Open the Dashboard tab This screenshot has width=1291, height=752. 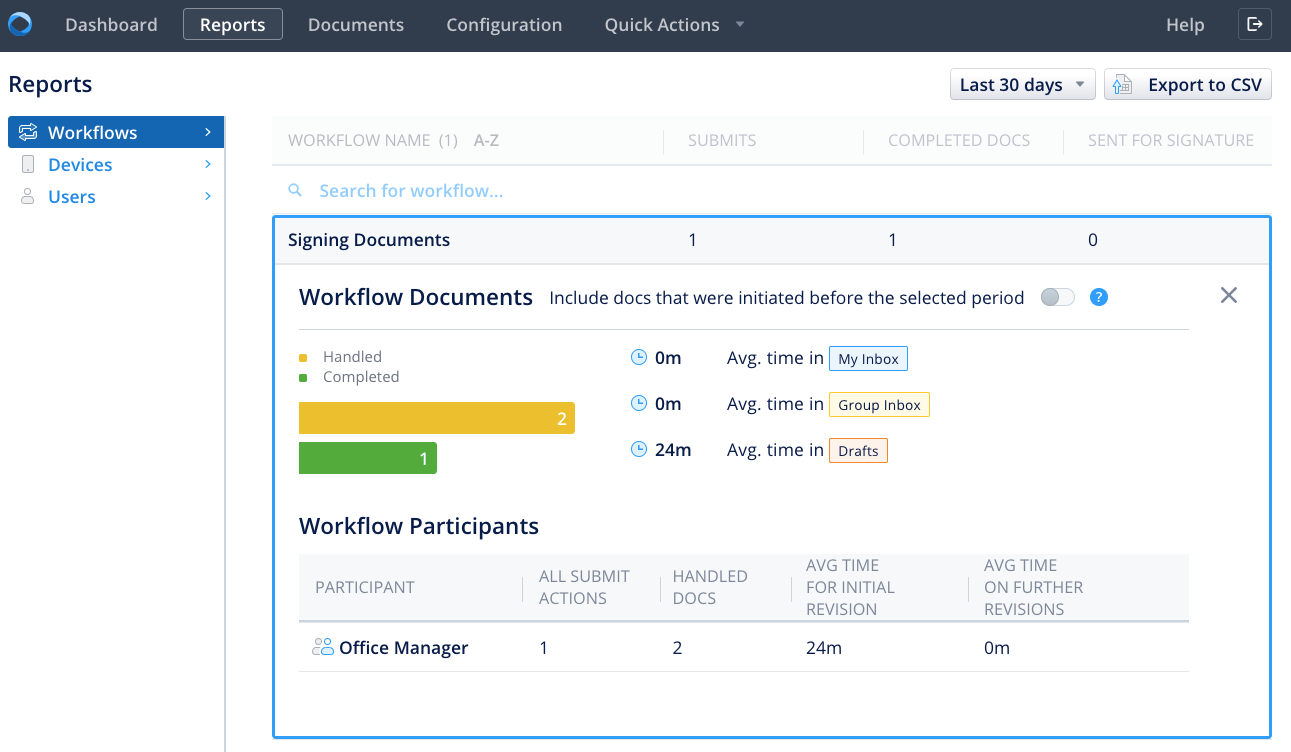click(111, 25)
